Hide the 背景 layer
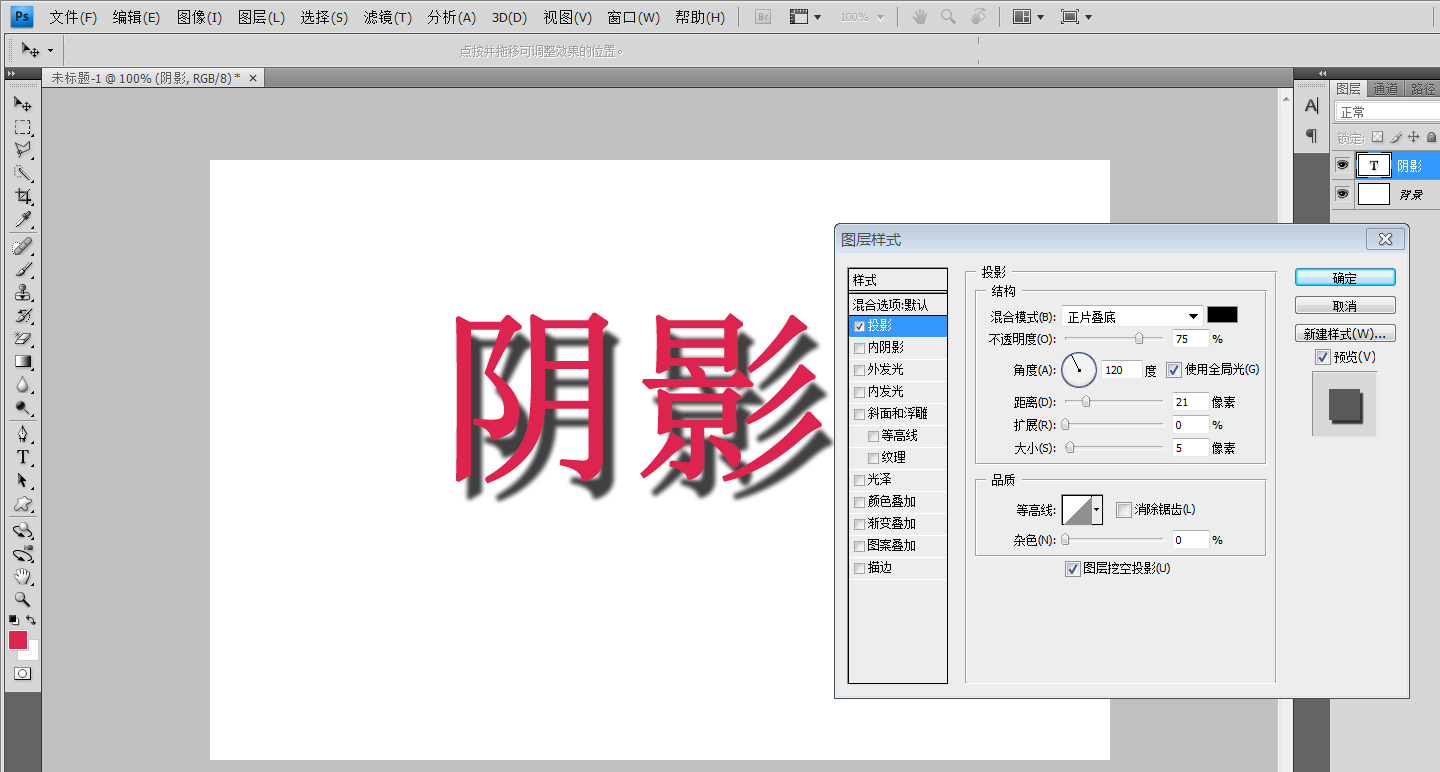This screenshot has height=772, width=1440. (1342, 194)
